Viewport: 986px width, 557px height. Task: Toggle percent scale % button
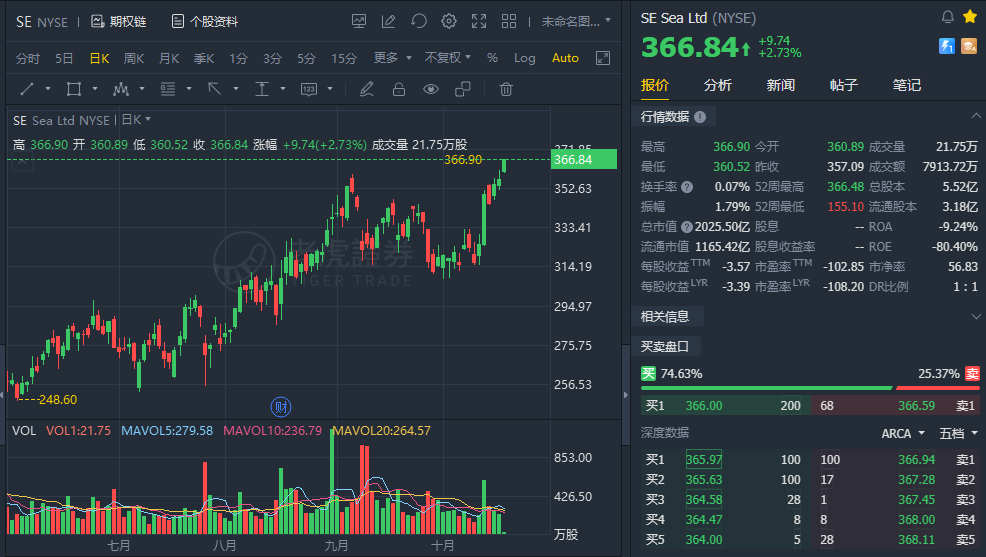492,58
